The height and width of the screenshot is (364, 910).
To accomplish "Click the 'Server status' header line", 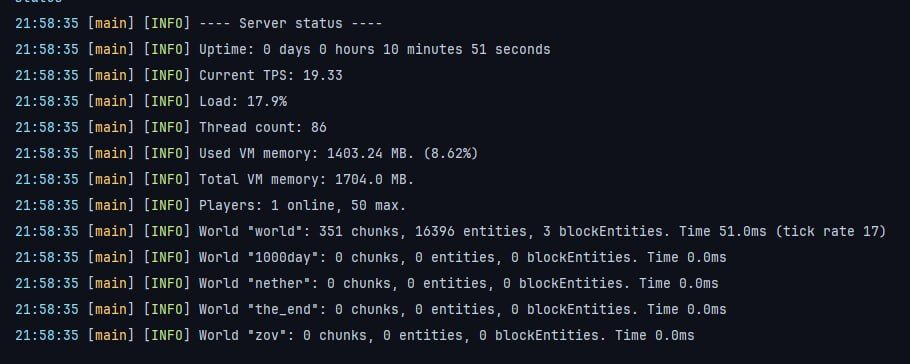I will coord(198,24).
